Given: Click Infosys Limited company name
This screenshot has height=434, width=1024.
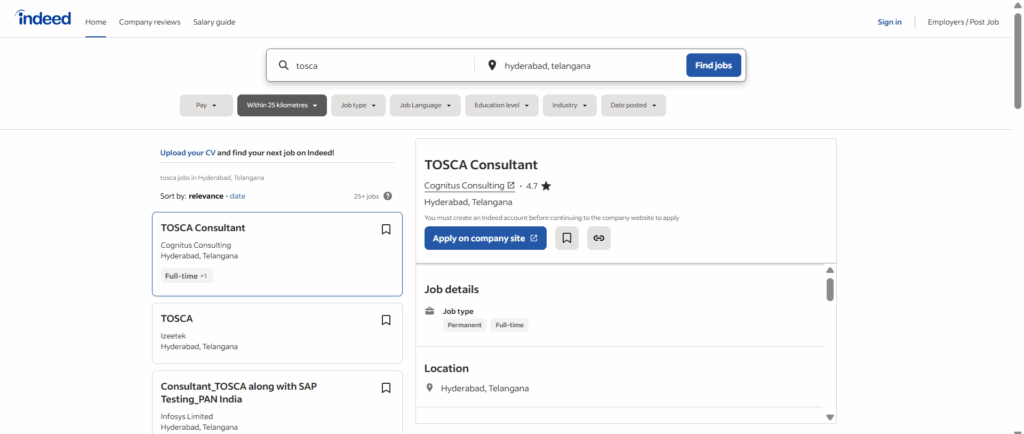Looking at the screenshot, I should point(187,416).
